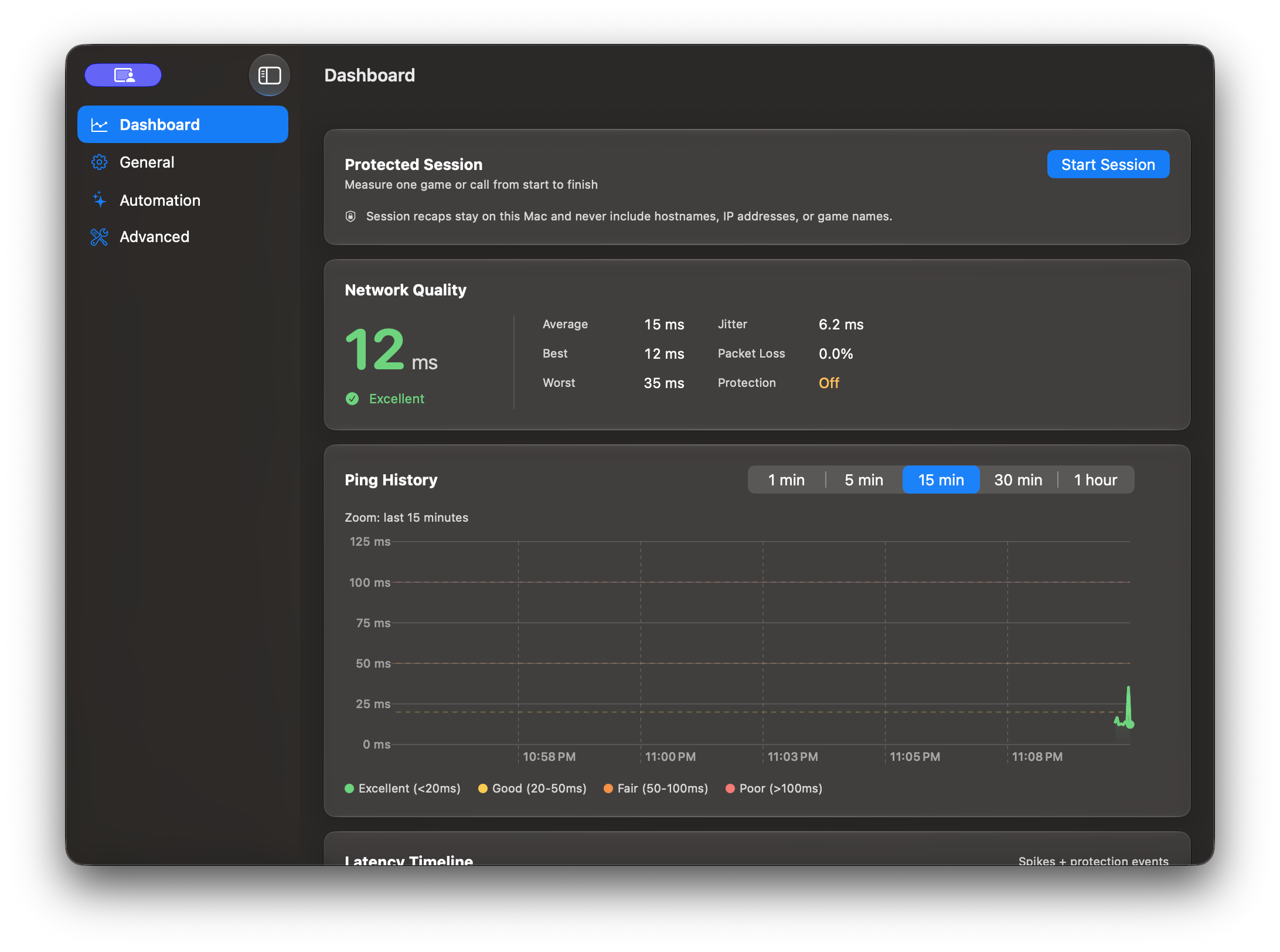The width and height of the screenshot is (1280, 952).
Task: Click the Advanced wrench and screwdriver icon
Action: click(100, 237)
